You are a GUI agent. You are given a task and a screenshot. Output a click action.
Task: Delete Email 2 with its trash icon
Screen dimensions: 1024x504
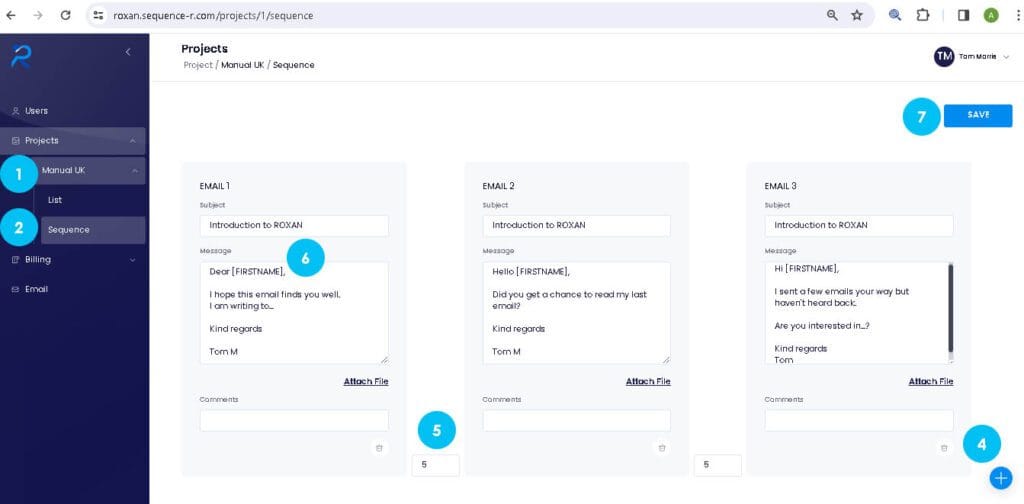click(662, 448)
